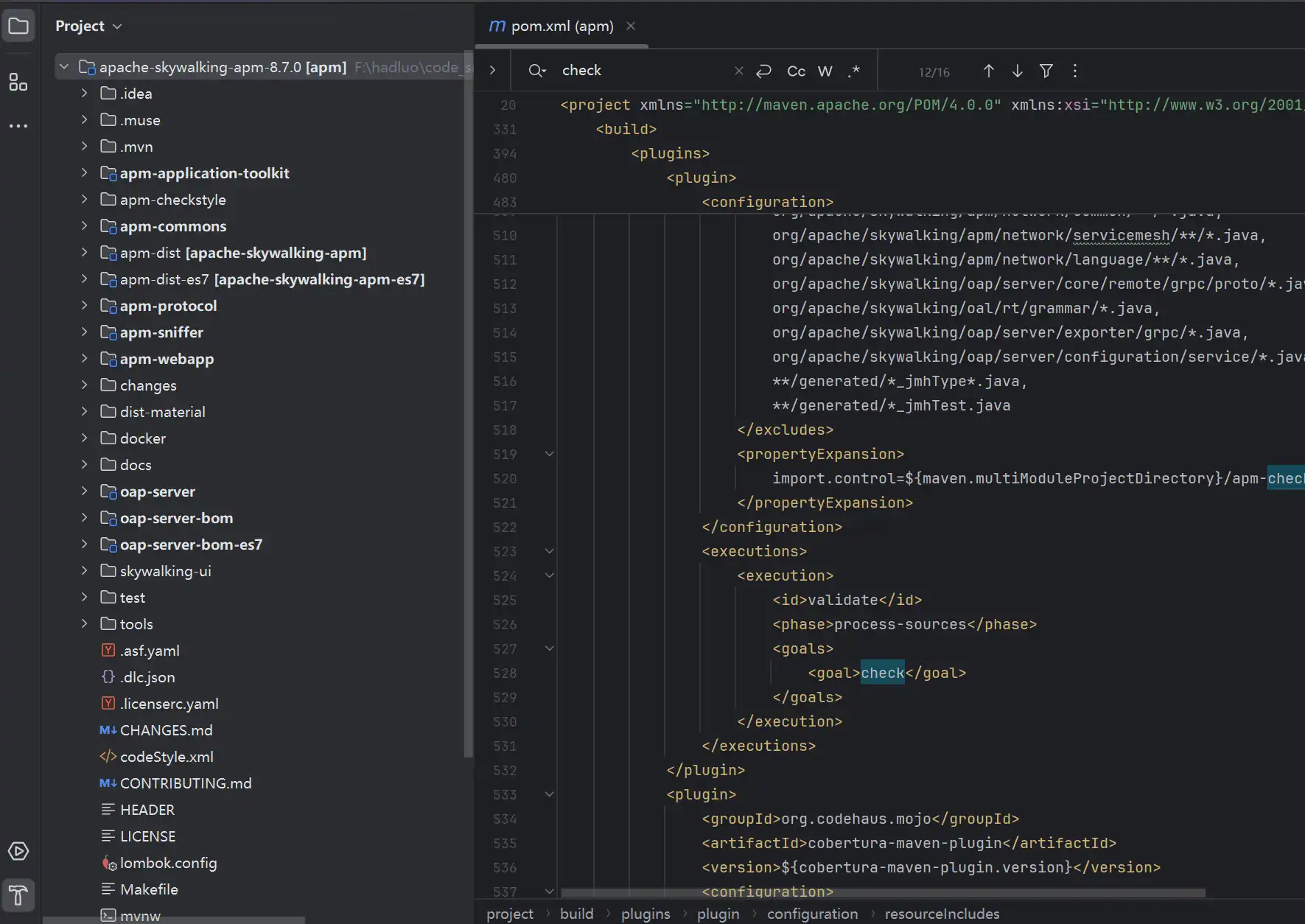
Task: Open the Services run icon in sidebar
Action: point(18,852)
